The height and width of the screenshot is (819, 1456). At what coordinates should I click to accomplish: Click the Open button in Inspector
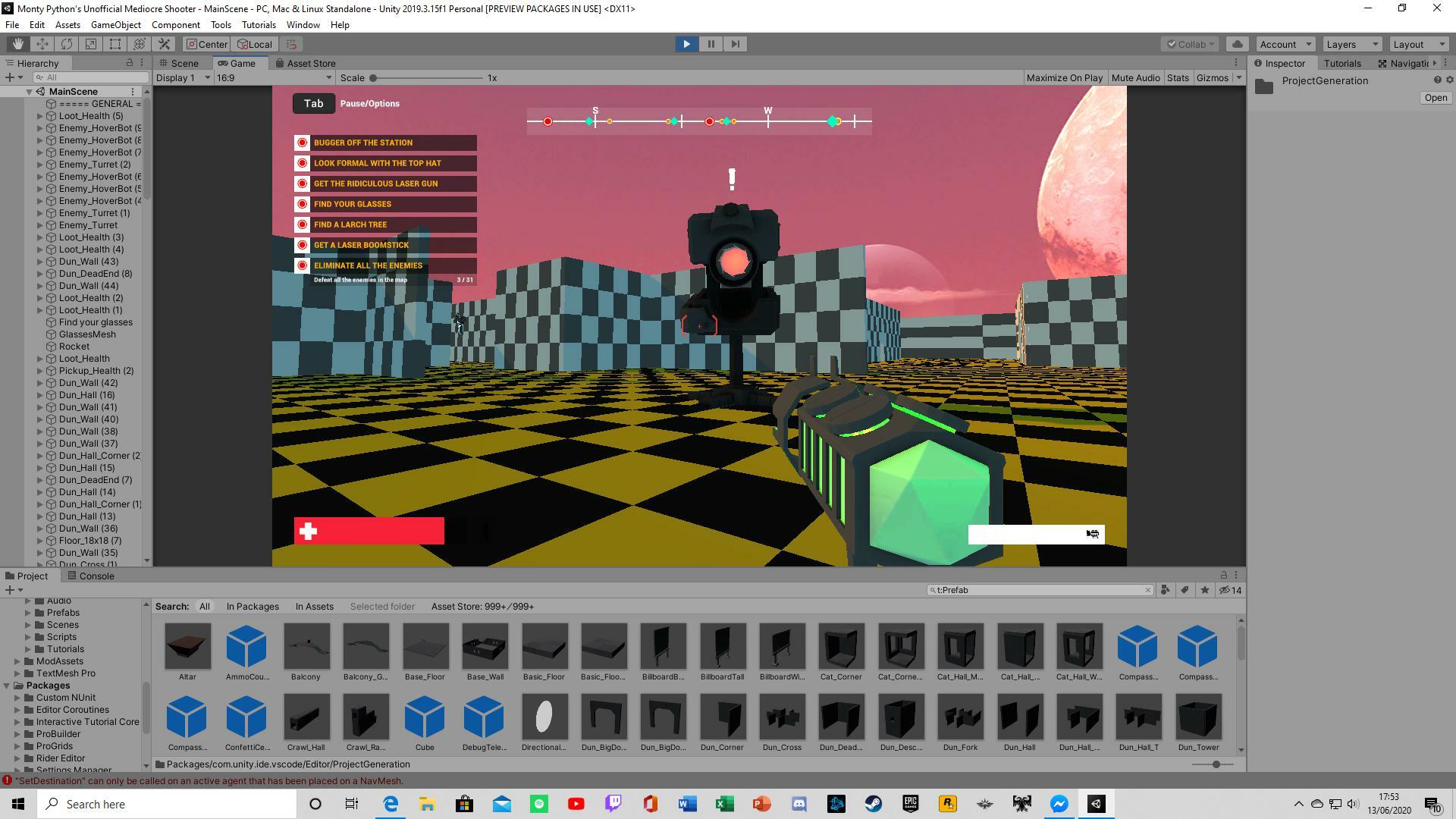click(1435, 98)
